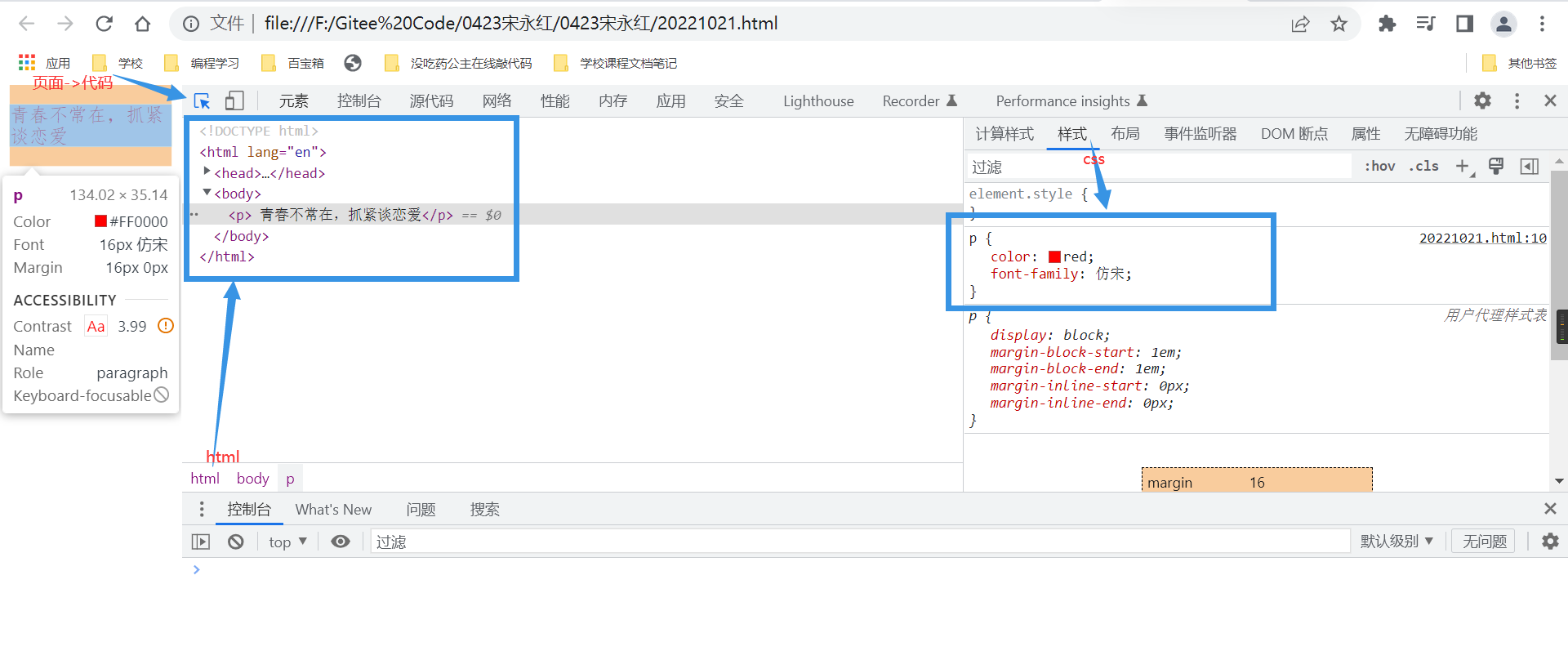This screenshot has height=651, width=1568.
Task: Close the DevTools panel
Action: pyautogui.click(x=1550, y=100)
